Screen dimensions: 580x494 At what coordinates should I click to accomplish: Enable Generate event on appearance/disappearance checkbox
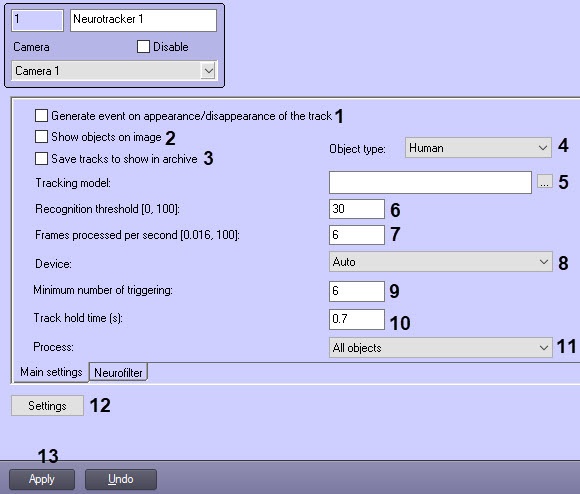click(x=41, y=115)
